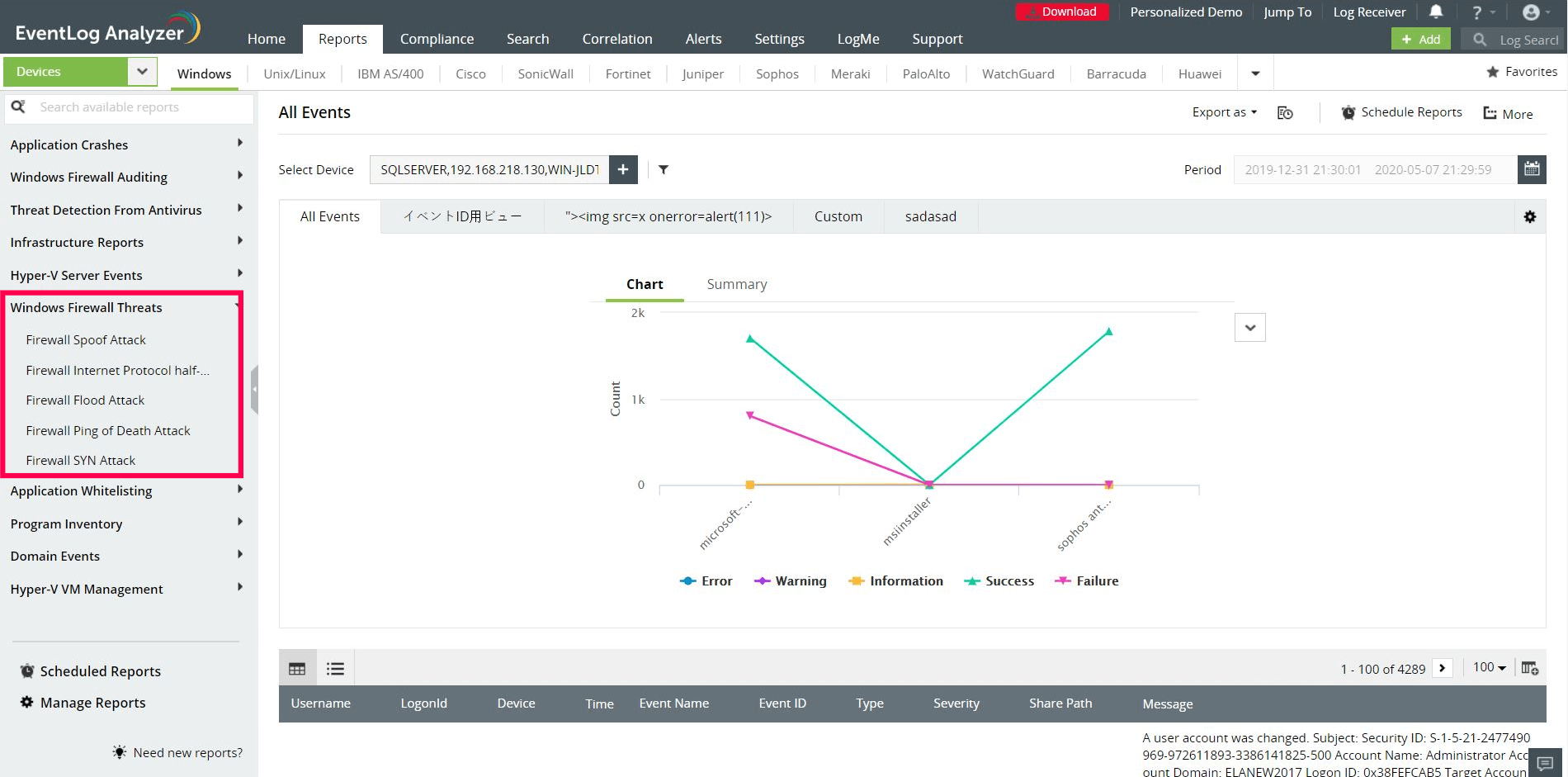This screenshot has width=1568, height=777.
Task: Expand more device vendor tabs dropdown
Action: [x=1255, y=73]
